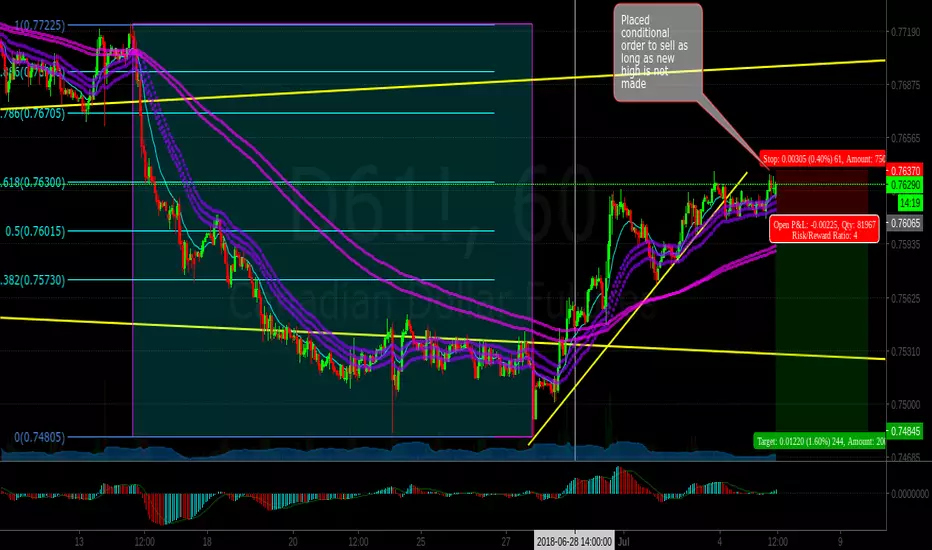Click date 20 on the time axis
The width and height of the screenshot is (932, 550).
coord(292,542)
